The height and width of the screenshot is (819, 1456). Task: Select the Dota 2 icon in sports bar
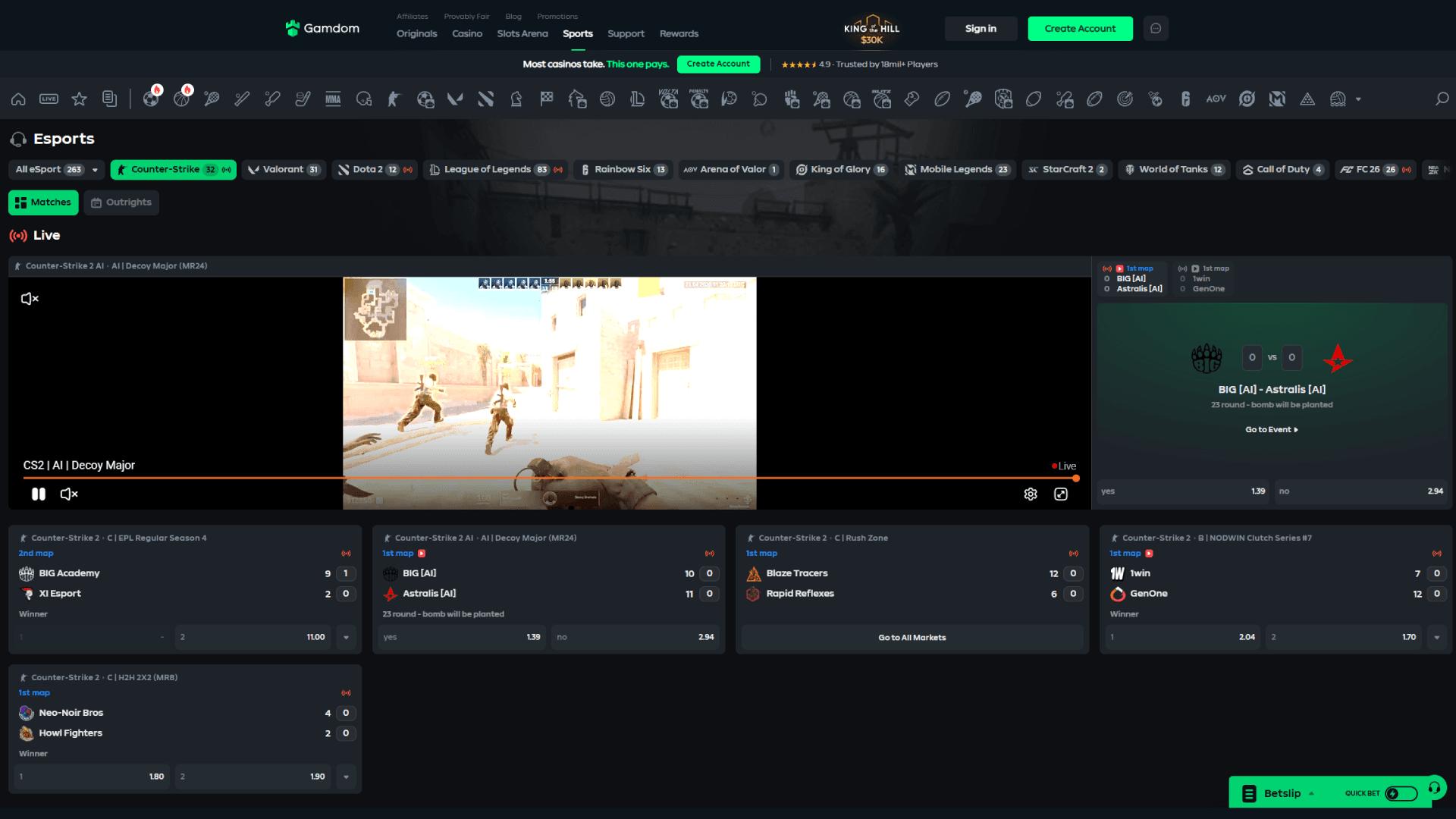(x=485, y=99)
